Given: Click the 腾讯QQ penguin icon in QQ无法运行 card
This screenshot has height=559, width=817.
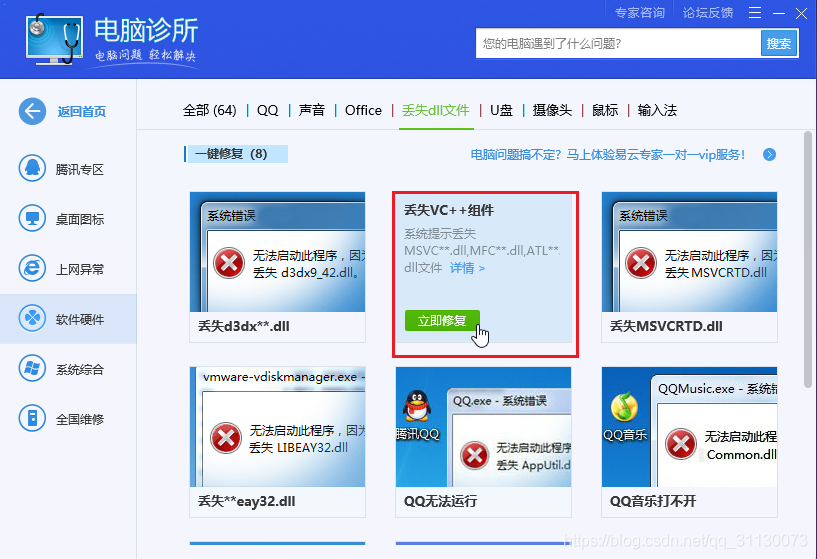Looking at the screenshot, I should [417, 406].
